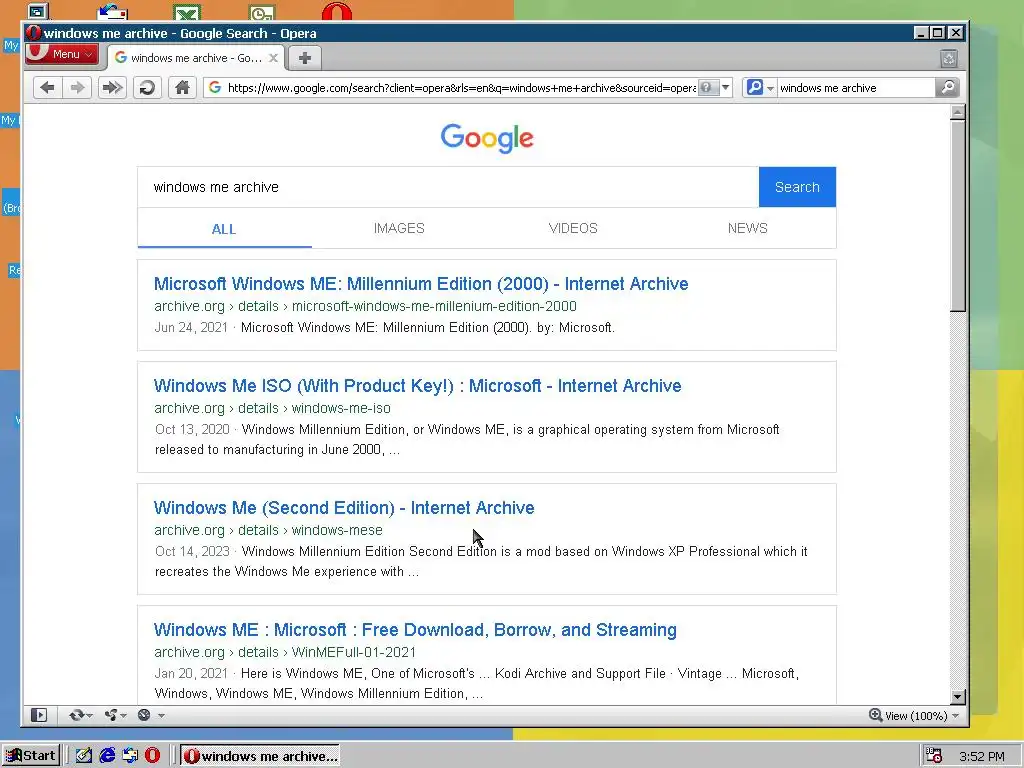Launch Opera from Quick Launch bar
This screenshot has width=1024, height=768.
click(x=152, y=756)
